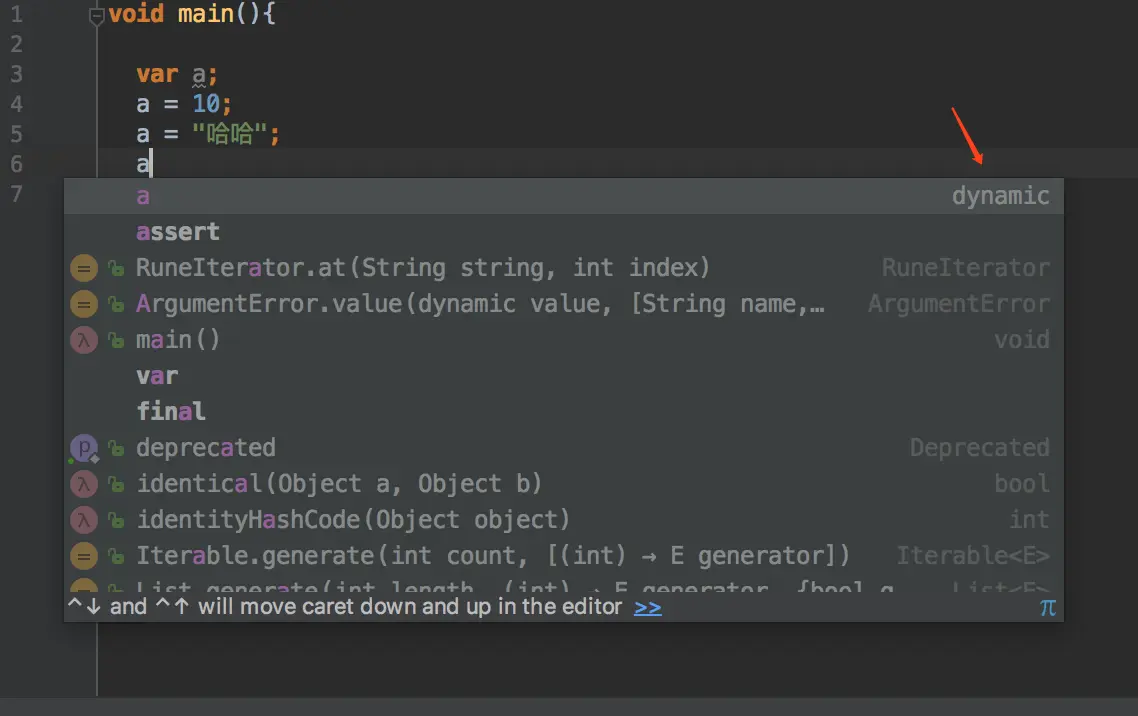This screenshot has height=716, width=1138.
Task: Select the 'deprecated' property suggestion
Action: tap(564, 448)
